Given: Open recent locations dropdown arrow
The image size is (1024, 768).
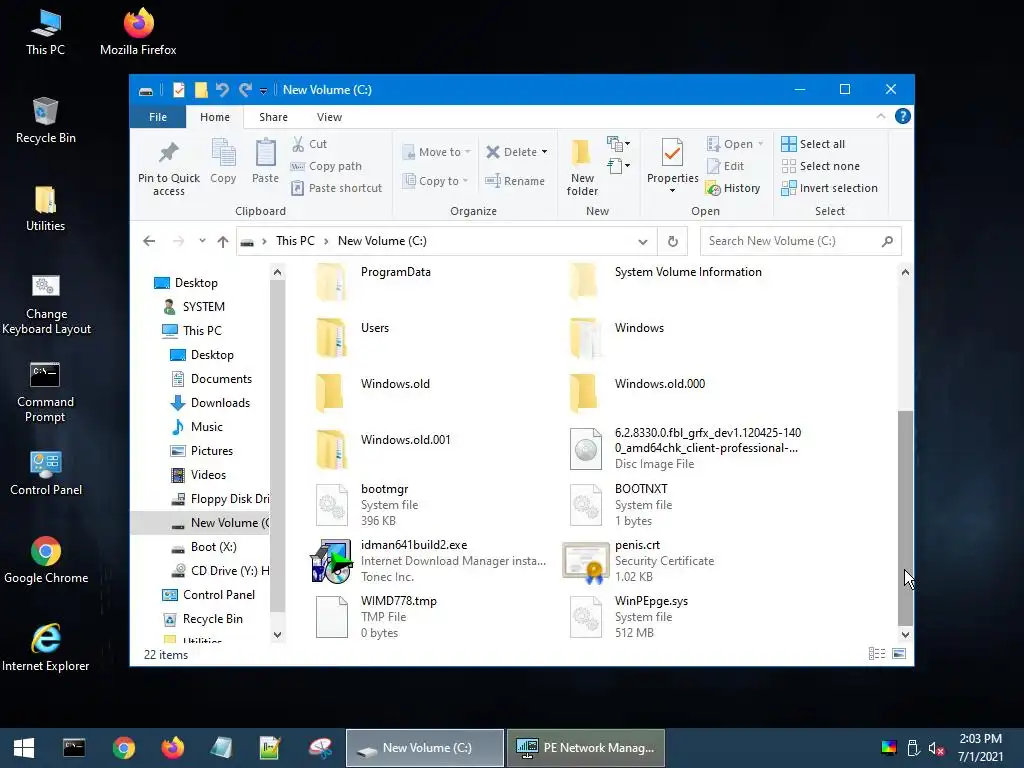Looking at the screenshot, I should pos(202,241).
